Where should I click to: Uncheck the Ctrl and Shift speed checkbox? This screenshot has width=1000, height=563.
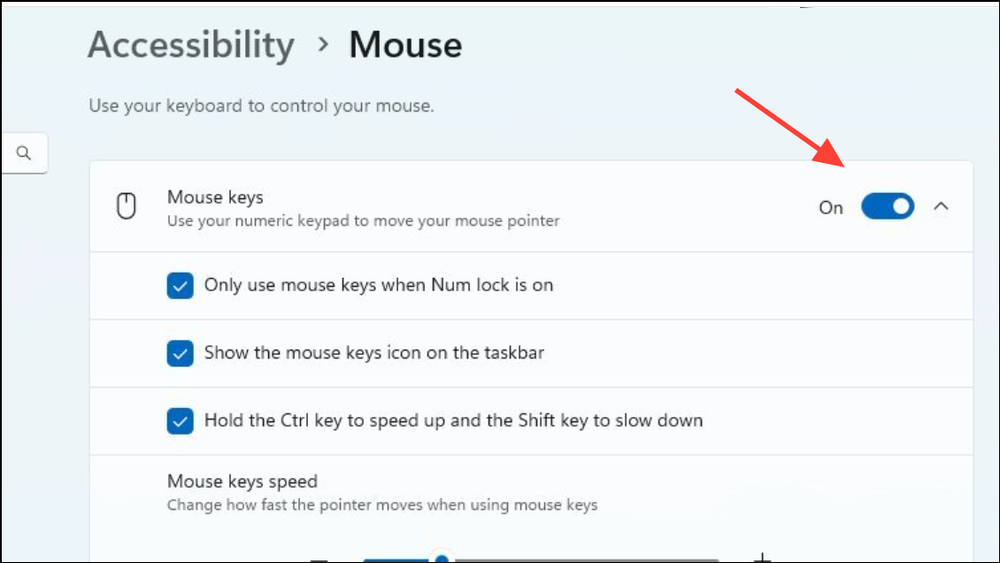(x=180, y=421)
